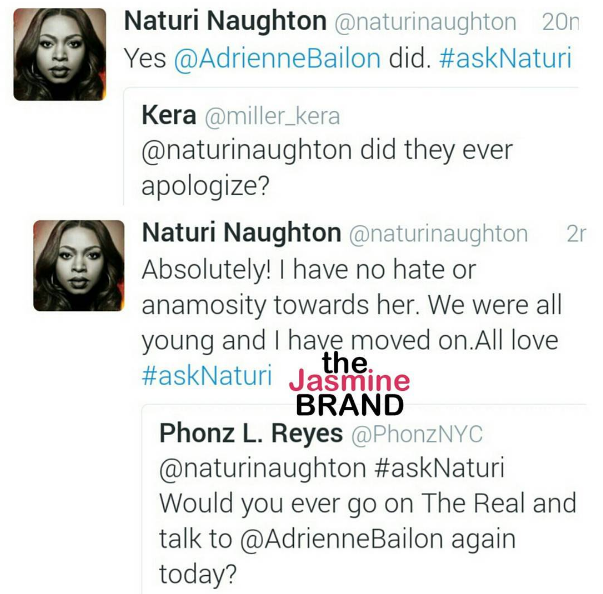Select the #askNaturi hashtag below 'young and I have moved on'
The height and width of the screenshot is (594, 603).
(x=207, y=375)
